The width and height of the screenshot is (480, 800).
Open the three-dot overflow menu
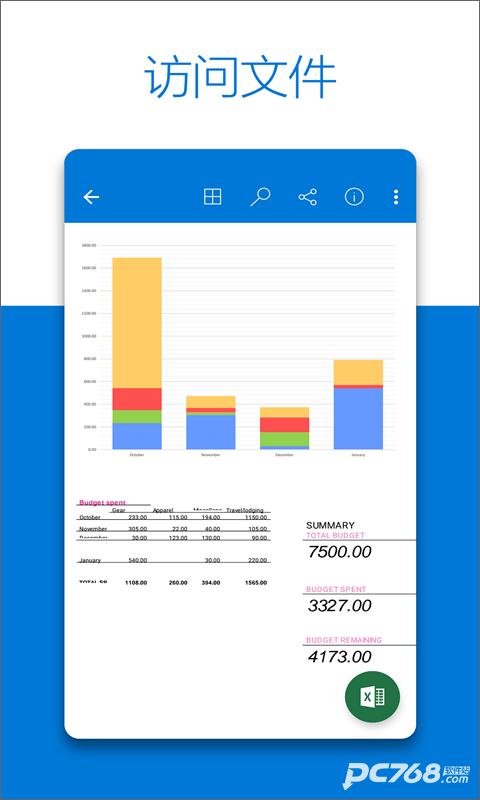396,197
